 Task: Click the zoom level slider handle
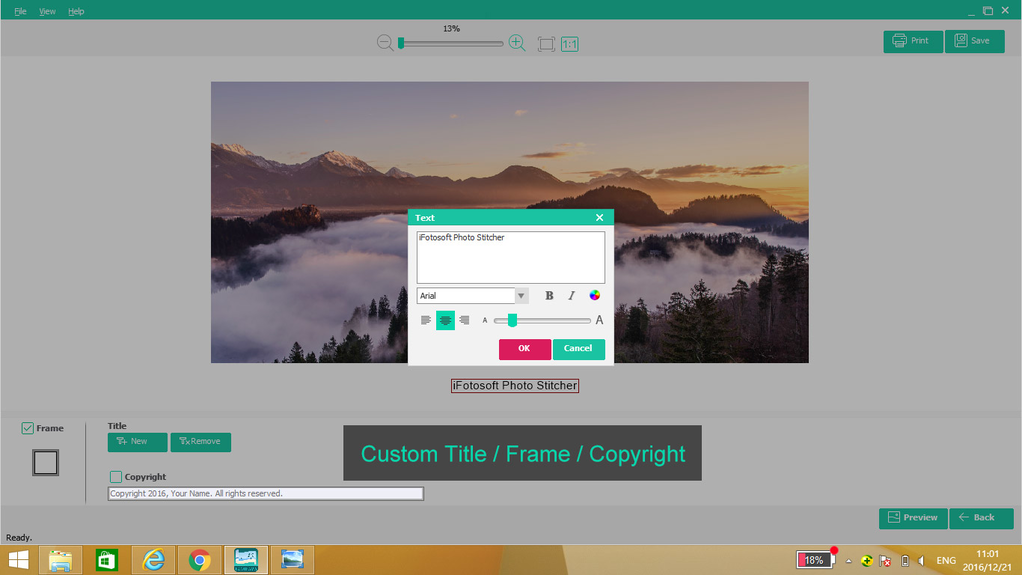(x=402, y=43)
